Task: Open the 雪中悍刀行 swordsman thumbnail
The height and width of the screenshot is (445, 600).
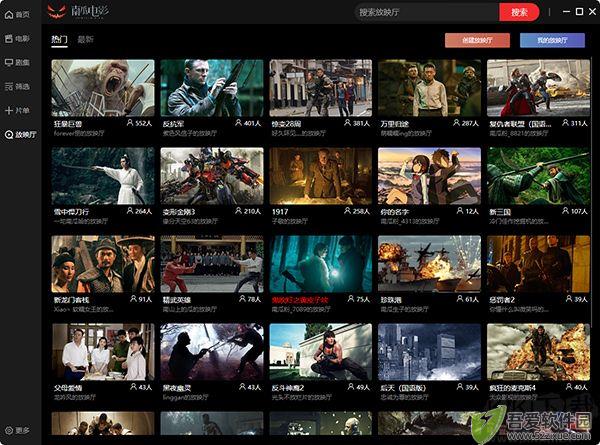Action: 103,176
